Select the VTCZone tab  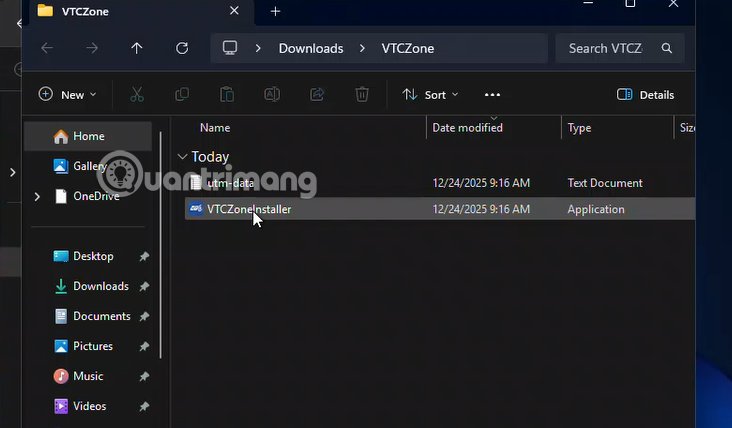coord(142,11)
